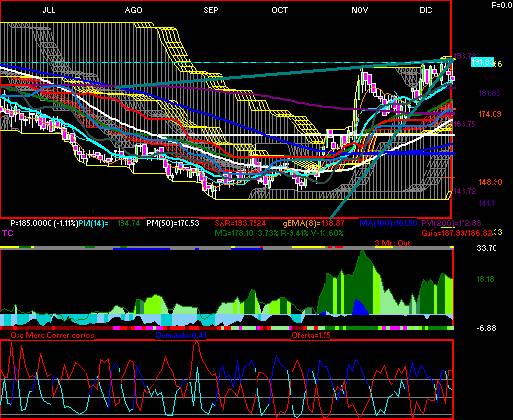Click the purple TC label
The width and height of the screenshot is (513, 420).
click(8, 233)
